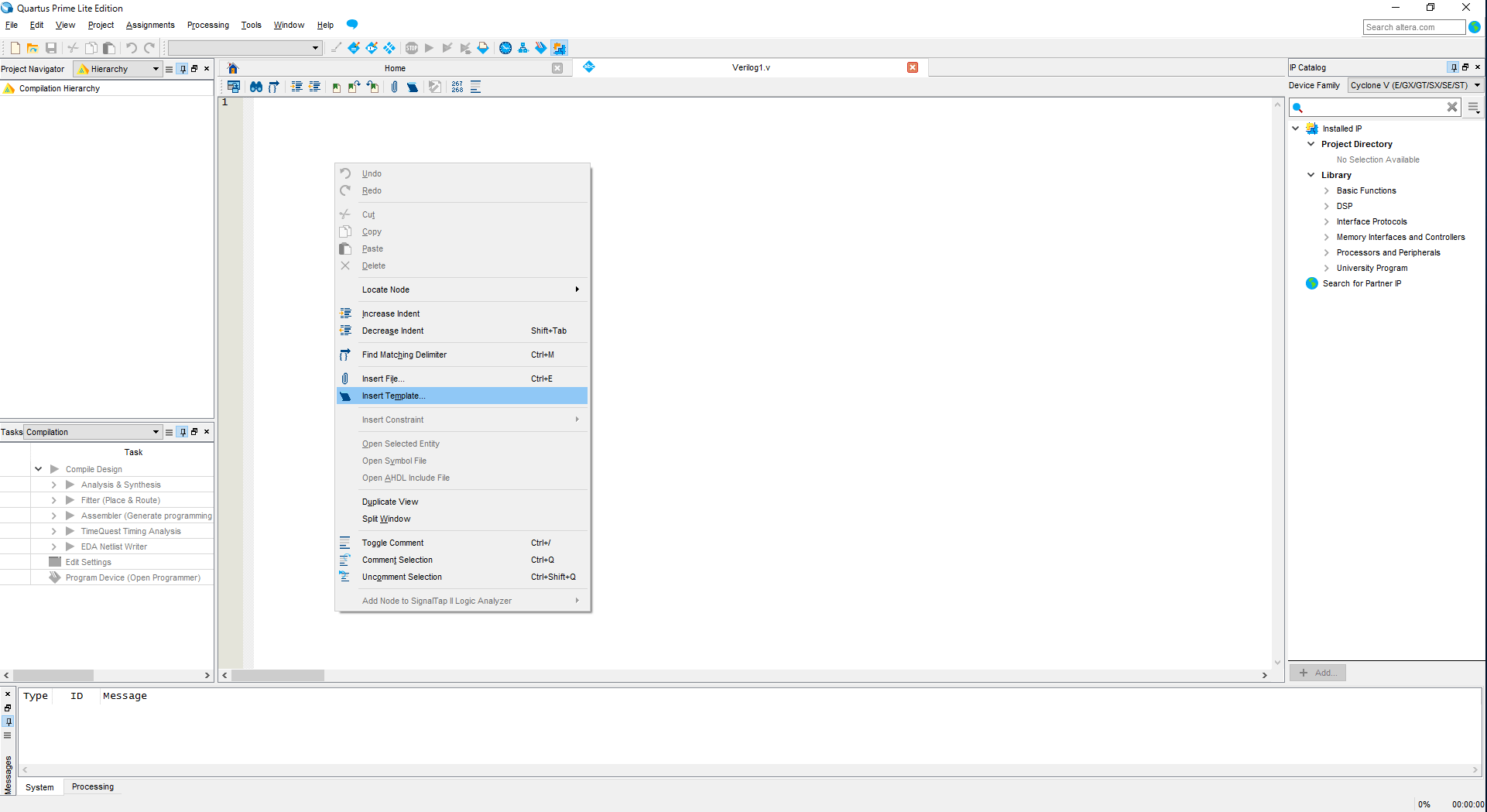The height and width of the screenshot is (812, 1487).
Task: Switch to the Processing messages tab
Action: pyautogui.click(x=93, y=786)
